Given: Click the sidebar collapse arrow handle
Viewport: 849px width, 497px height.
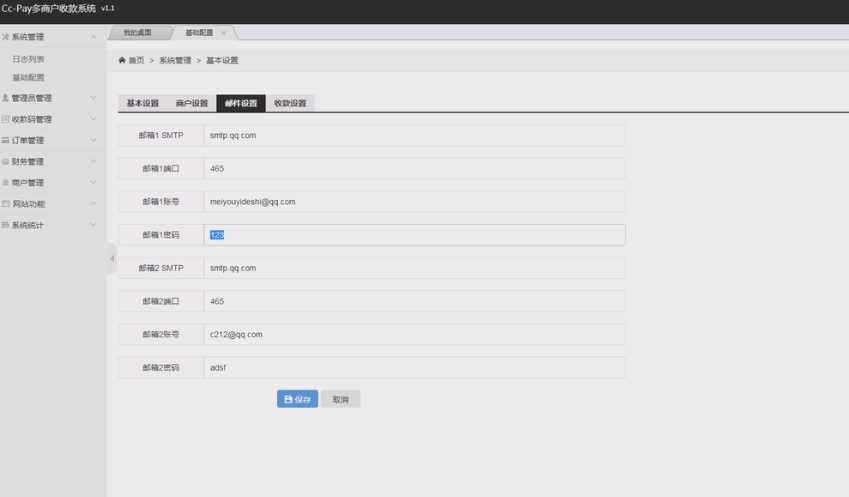Looking at the screenshot, I should [x=112, y=259].
